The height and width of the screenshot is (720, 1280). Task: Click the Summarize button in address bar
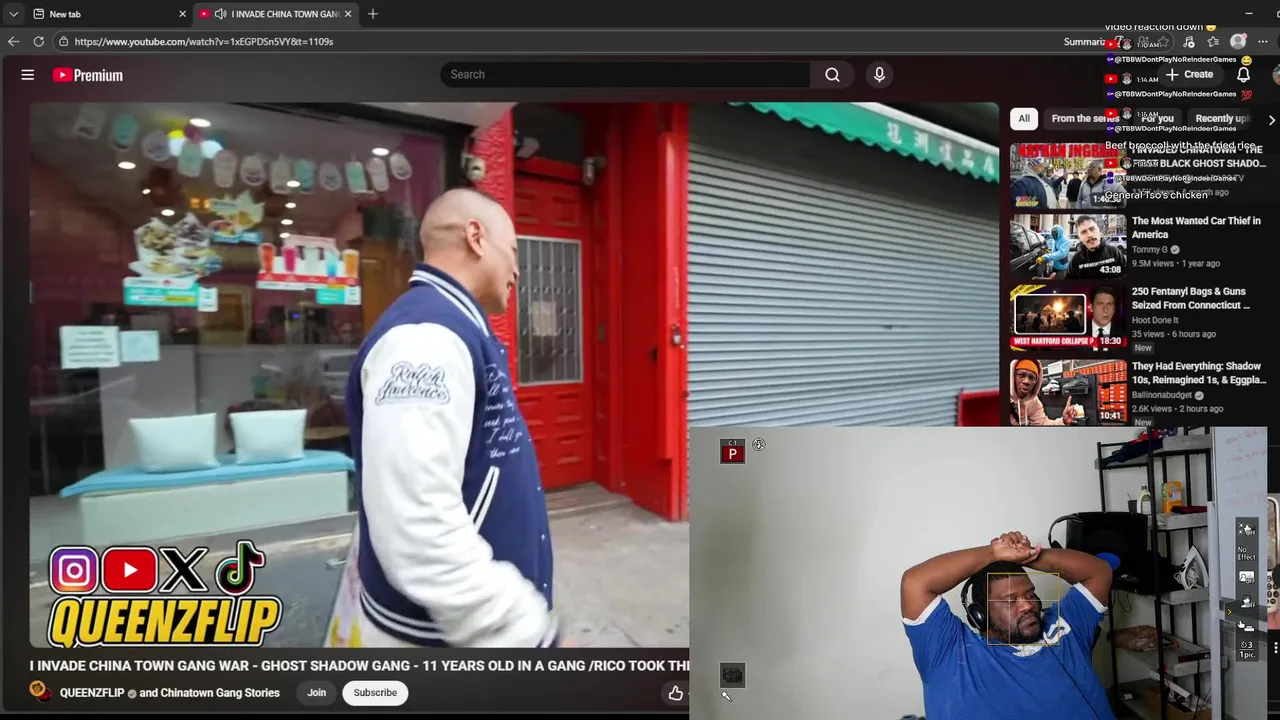tap(1084, 42)
